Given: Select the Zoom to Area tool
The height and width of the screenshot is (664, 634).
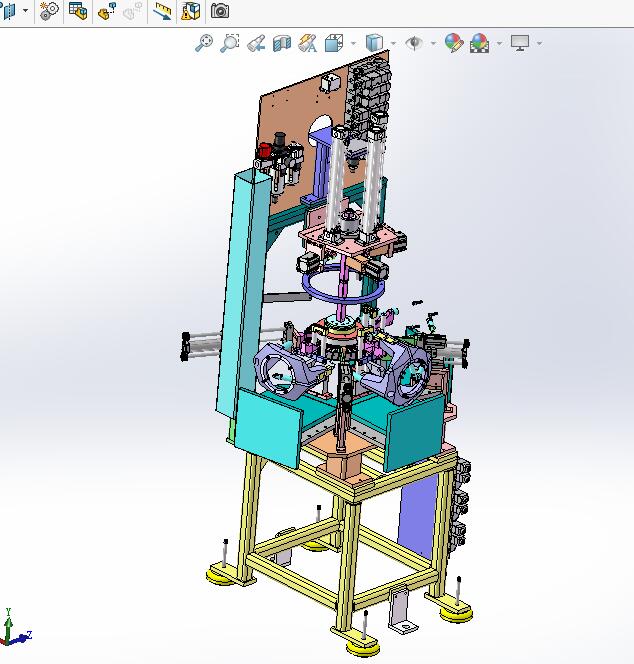Looking at the screenshot, I should click(x=230, y=43).
